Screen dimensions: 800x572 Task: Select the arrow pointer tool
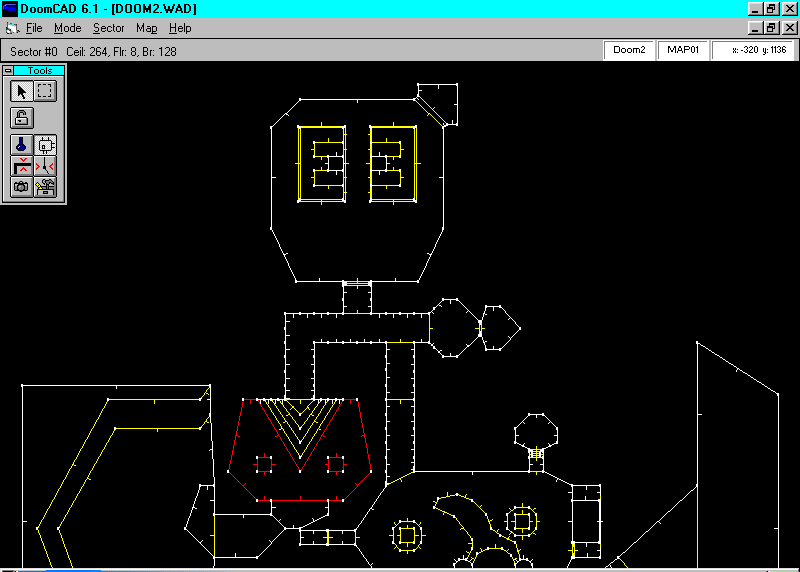[21, 91]
